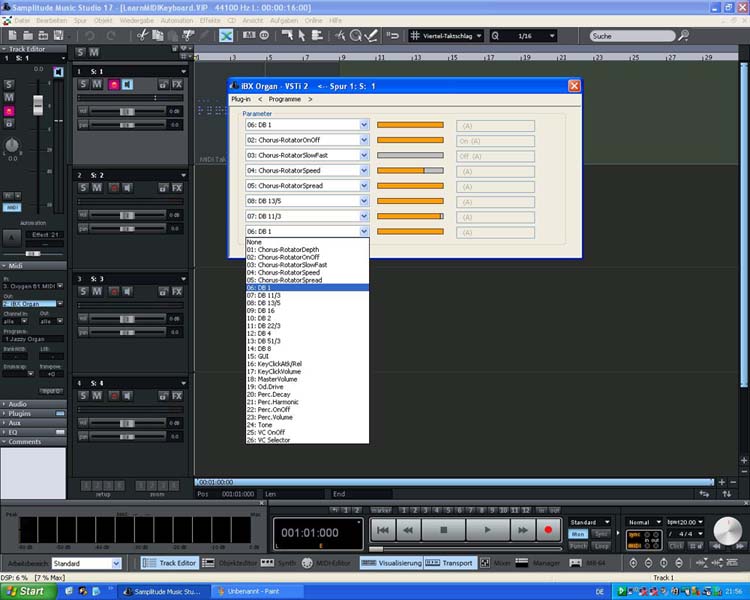
Task: Click lock icon on track S: 2
Action: (x=164, y=188)
